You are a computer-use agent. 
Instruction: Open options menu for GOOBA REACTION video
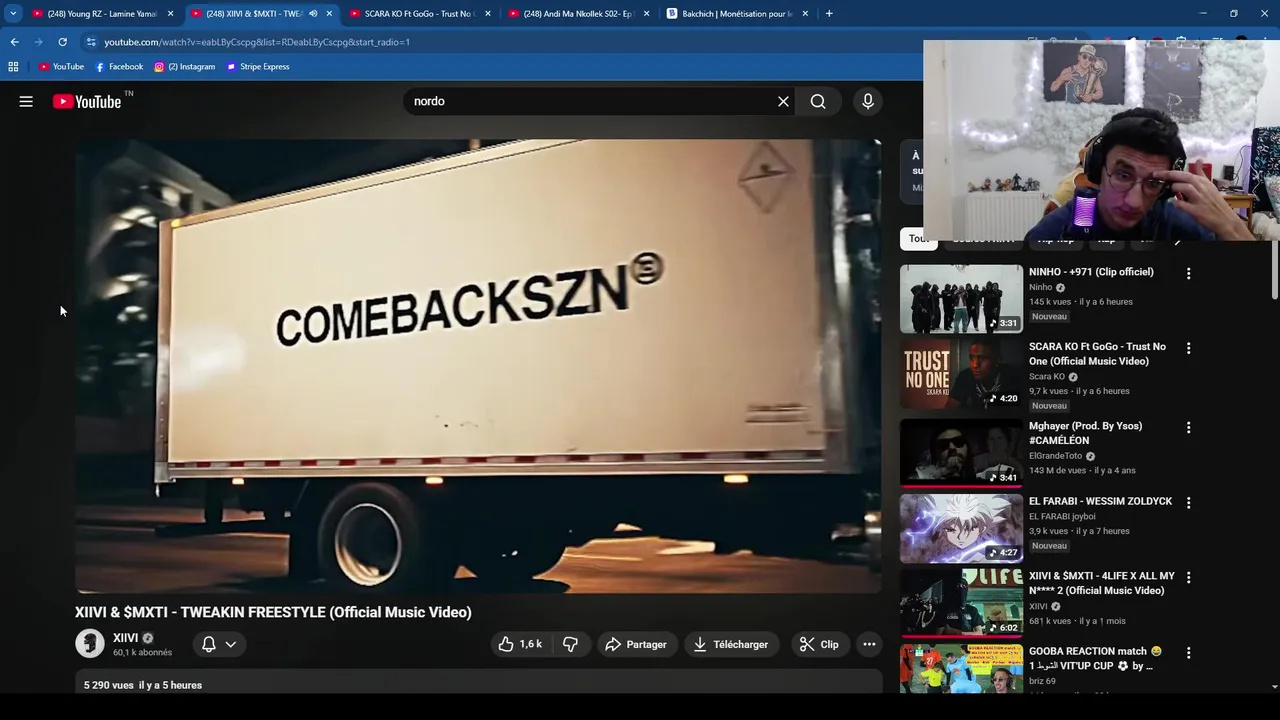(1188, 652)
